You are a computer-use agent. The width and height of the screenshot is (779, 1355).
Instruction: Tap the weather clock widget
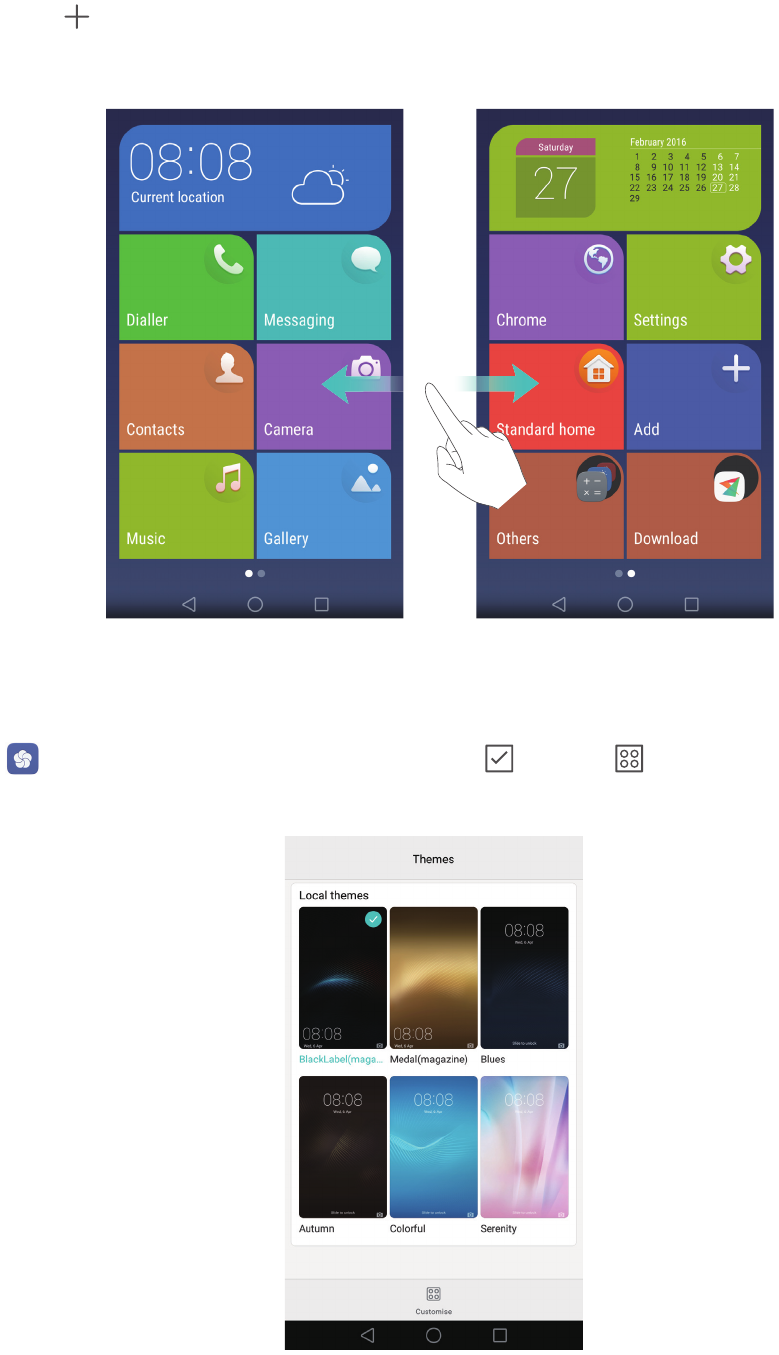click(255, 178)
